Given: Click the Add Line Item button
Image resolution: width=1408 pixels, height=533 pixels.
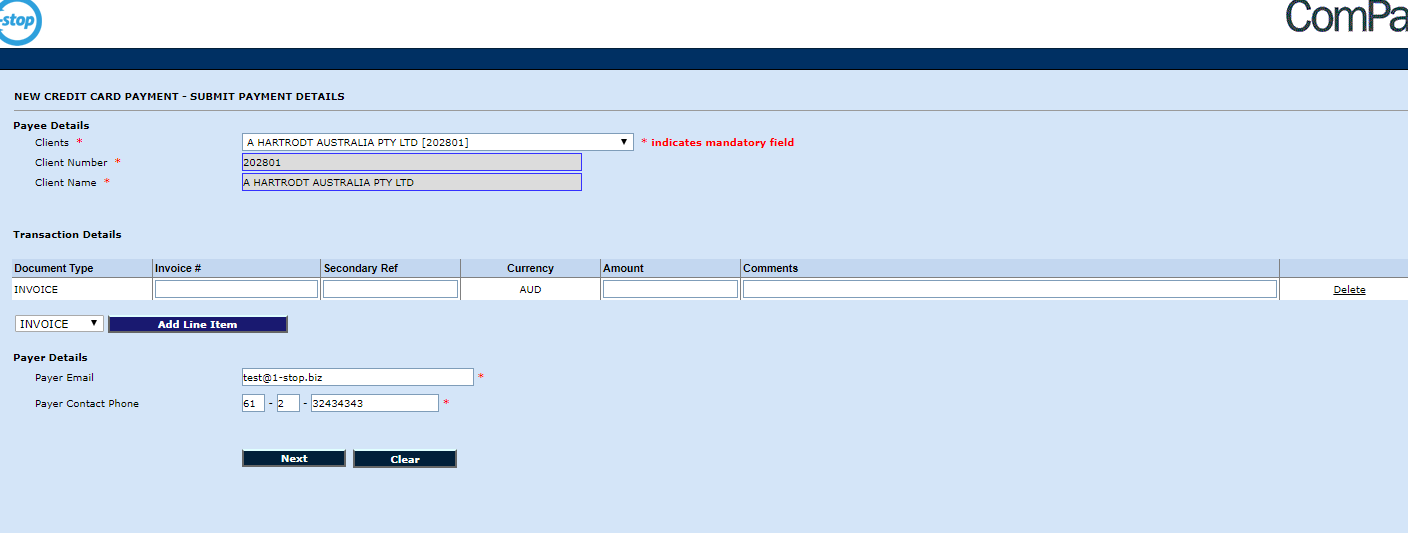Looking at the screenshot, I should coord(197,324).
